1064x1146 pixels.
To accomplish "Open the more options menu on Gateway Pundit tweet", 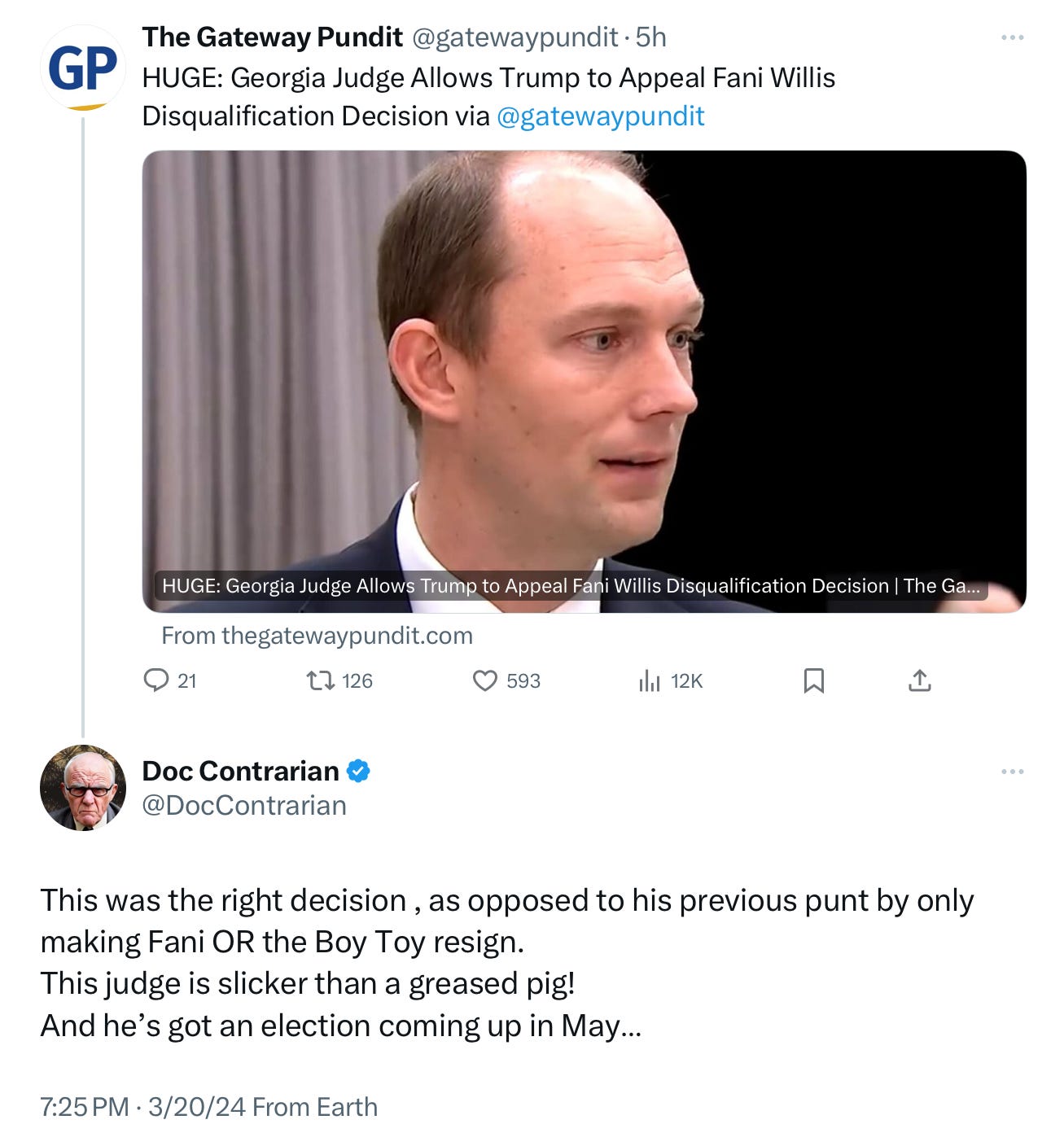I will click(1012, 37).
